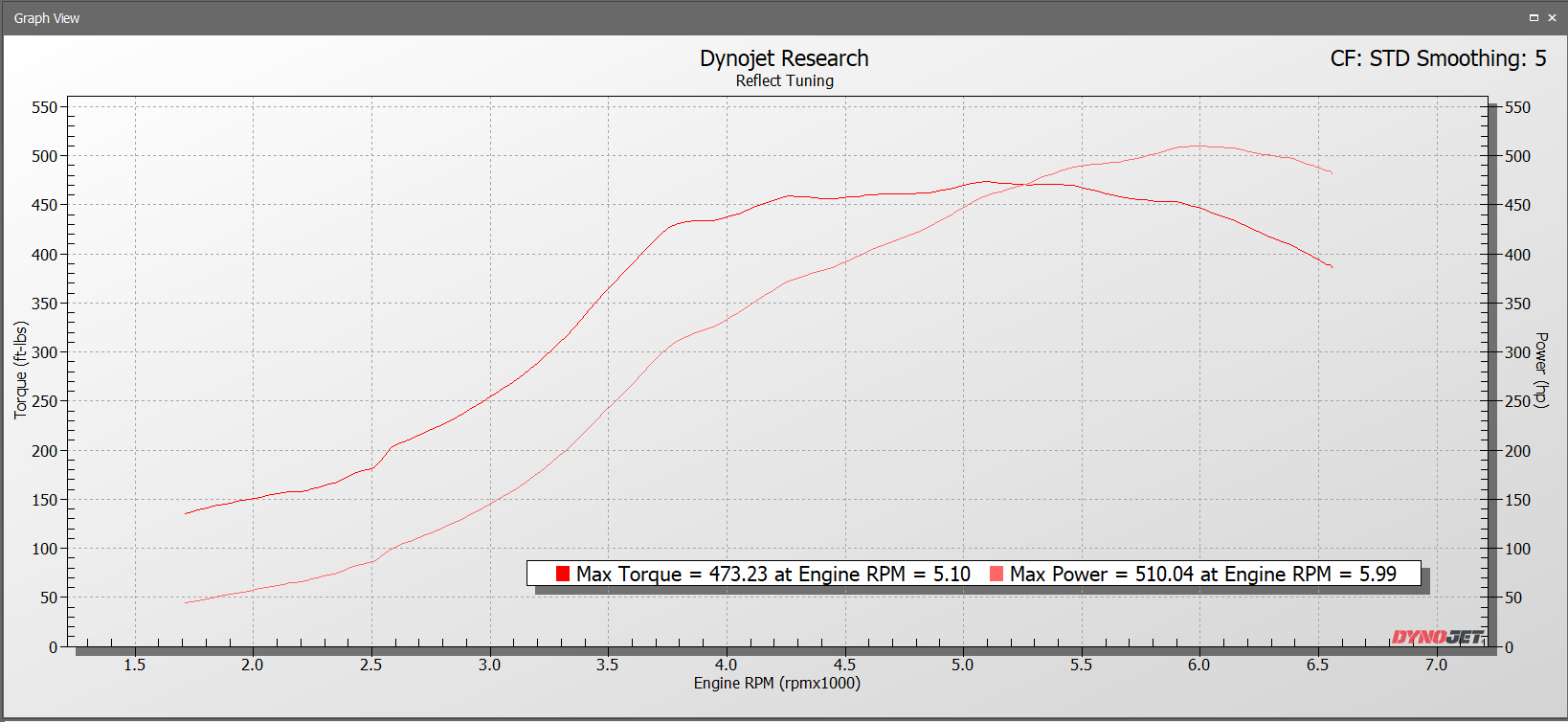Click the Graph View panel title
This screenshot has width=1568, height=722.
(x=47, y=18)
